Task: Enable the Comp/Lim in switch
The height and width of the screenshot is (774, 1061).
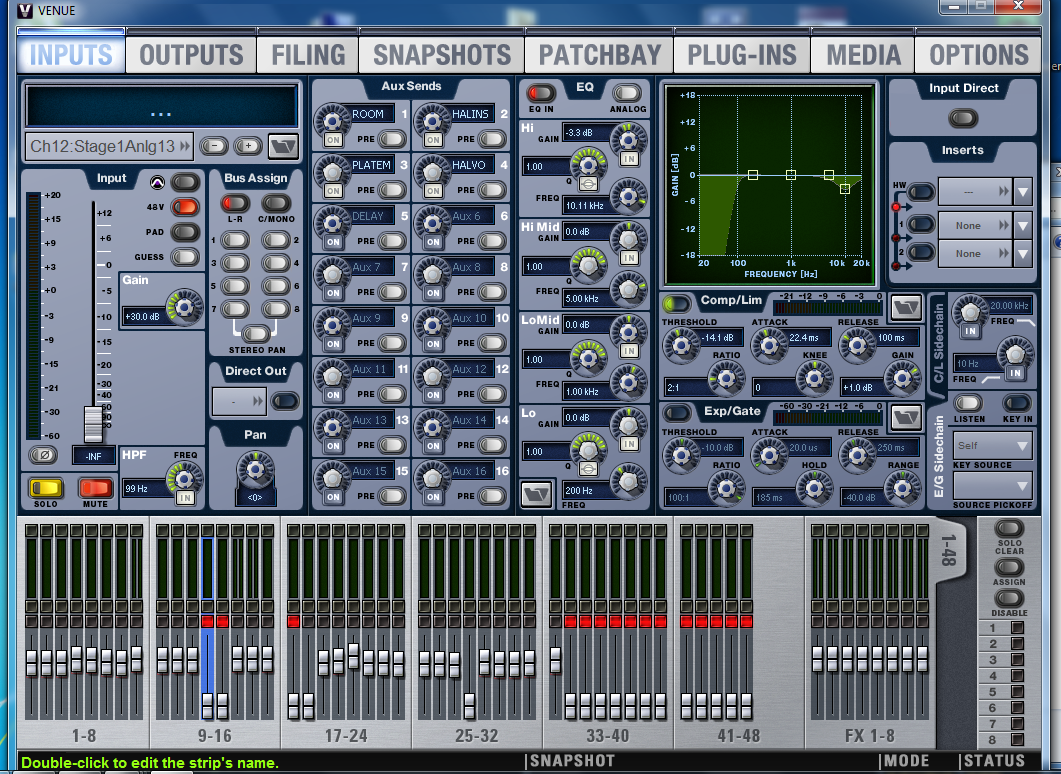Action: (676, 303)
